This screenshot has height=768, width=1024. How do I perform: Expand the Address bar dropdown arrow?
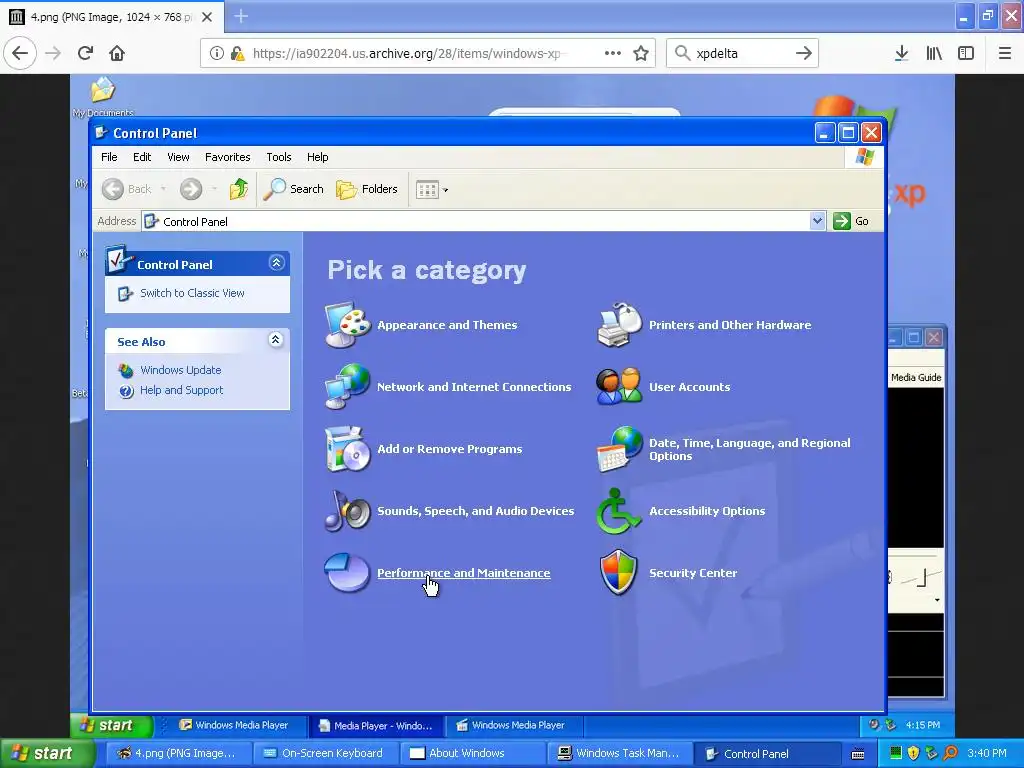click(x=817, y=221)
